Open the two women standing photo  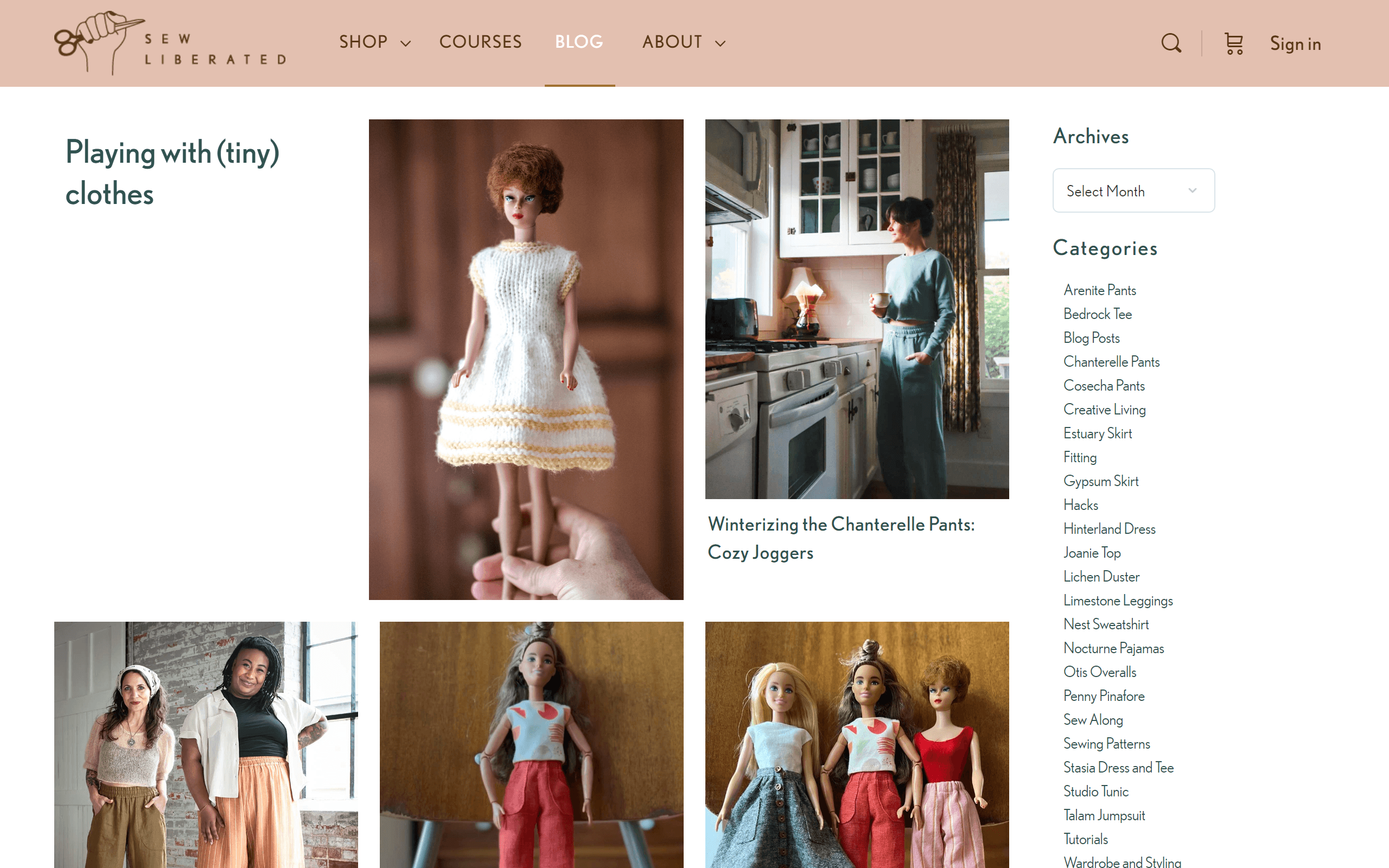point(206,744)
